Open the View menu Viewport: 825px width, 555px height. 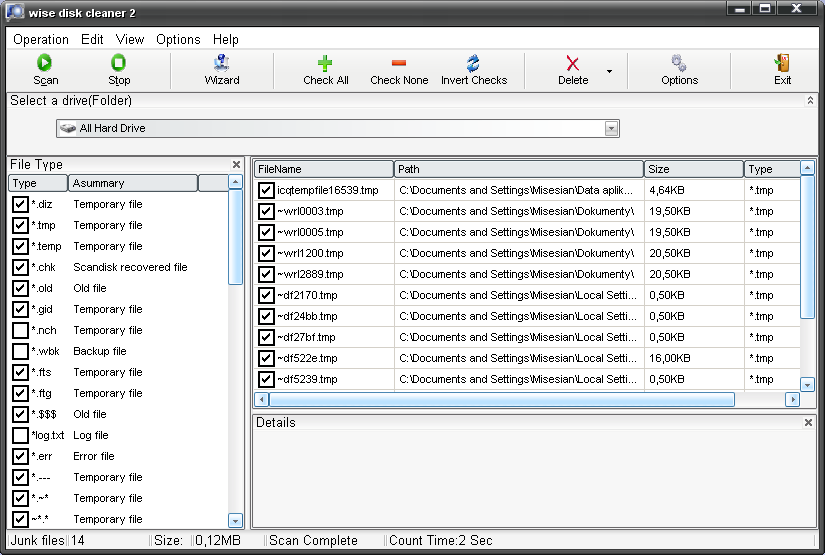tap(130, 39)
